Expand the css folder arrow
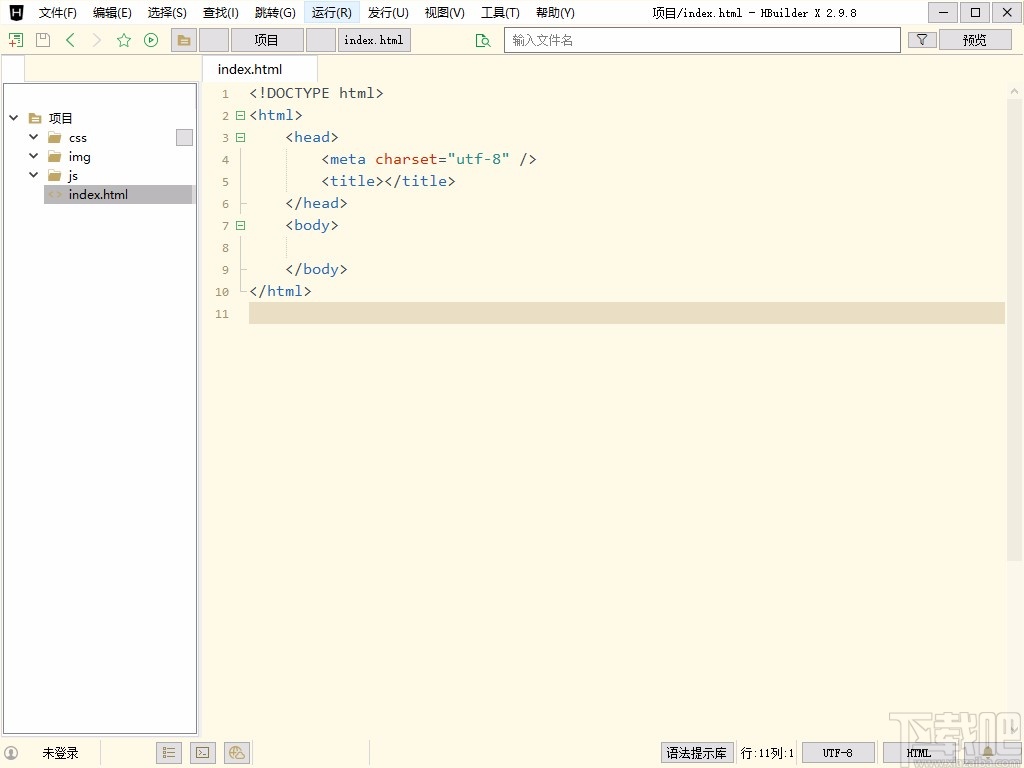This screenshot has width=1024, height=768. tap(34, 137)
